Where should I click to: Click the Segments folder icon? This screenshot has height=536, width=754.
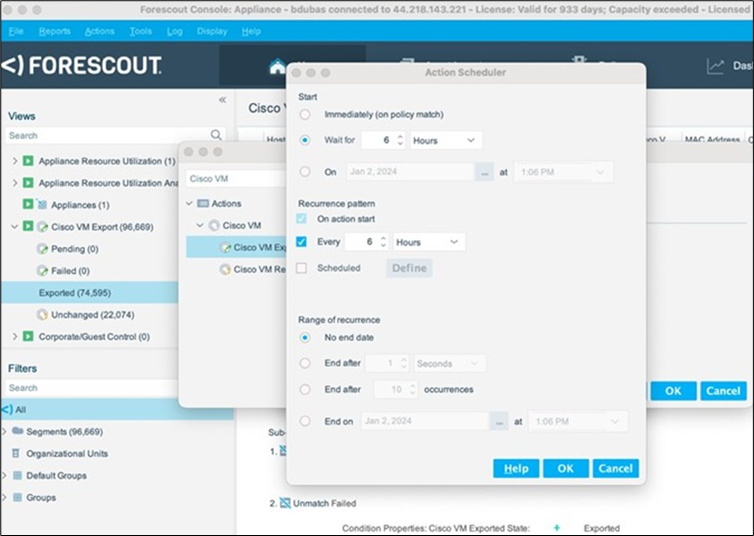pyautogui.click(x=17, y=431)
